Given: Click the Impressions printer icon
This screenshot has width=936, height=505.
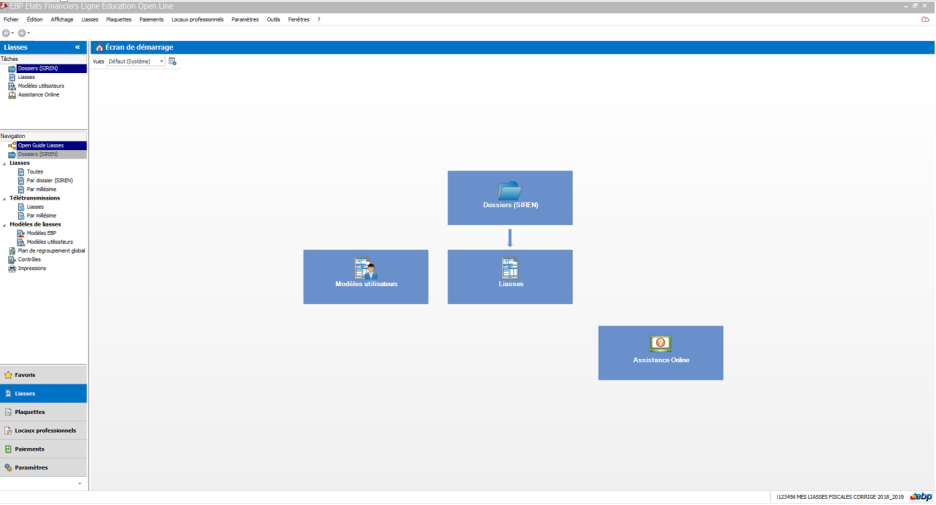Looking at the screenshot, I should [12, 269].
